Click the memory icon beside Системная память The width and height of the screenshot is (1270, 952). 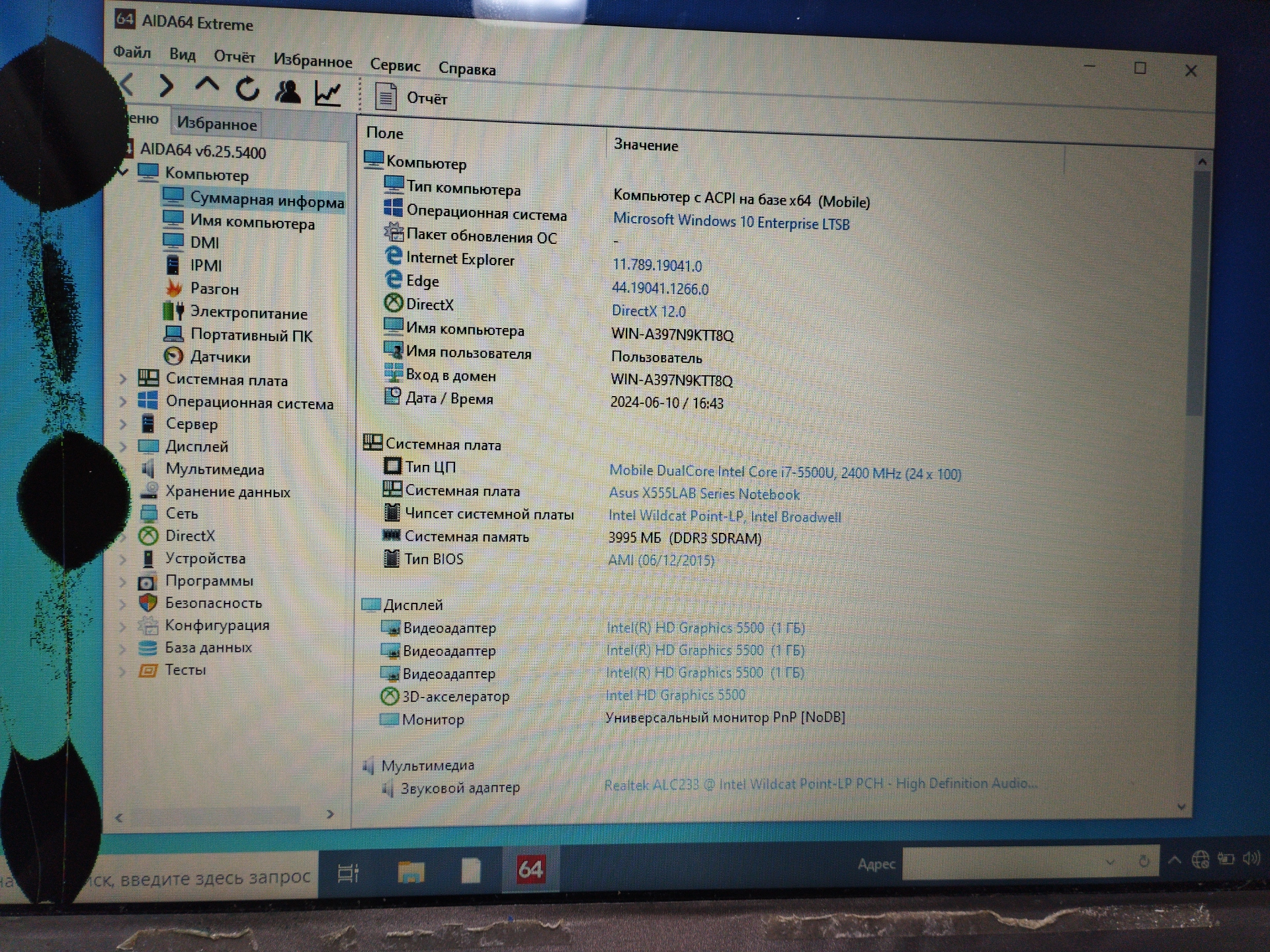tap(392, 535)
